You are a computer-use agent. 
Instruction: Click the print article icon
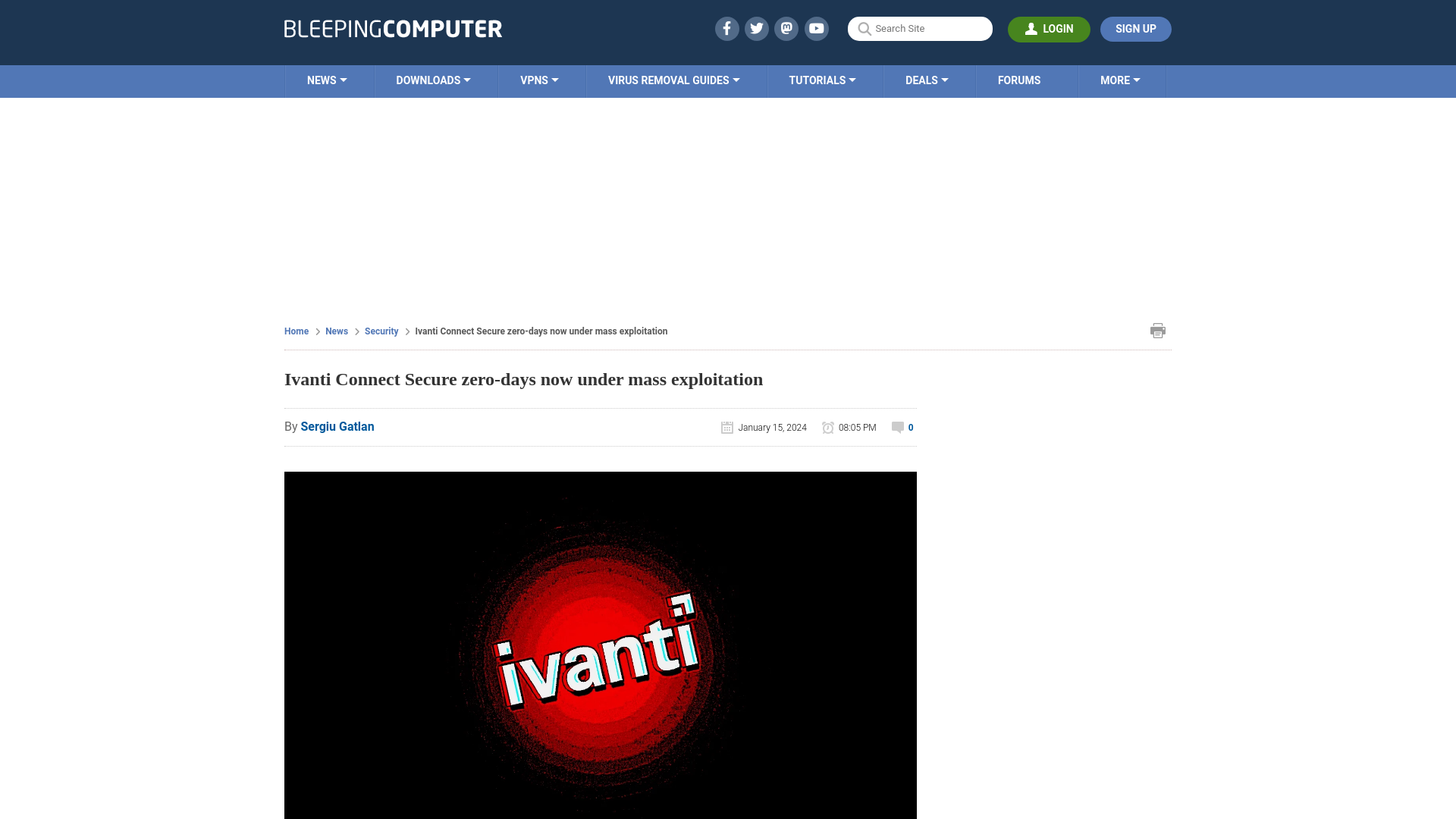(1158, 330)
